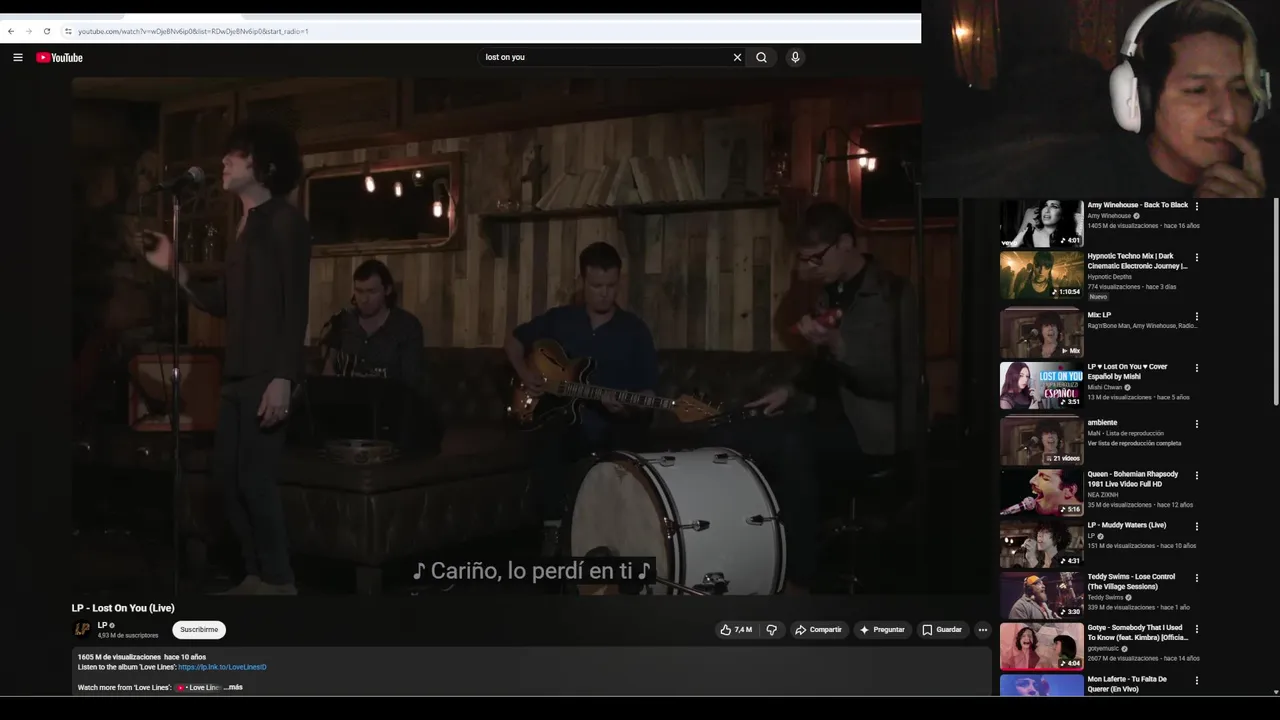Click the Preguntar button
This screenshot has height=720, width=1280.
pyautogui.click(x=881, y=630)
